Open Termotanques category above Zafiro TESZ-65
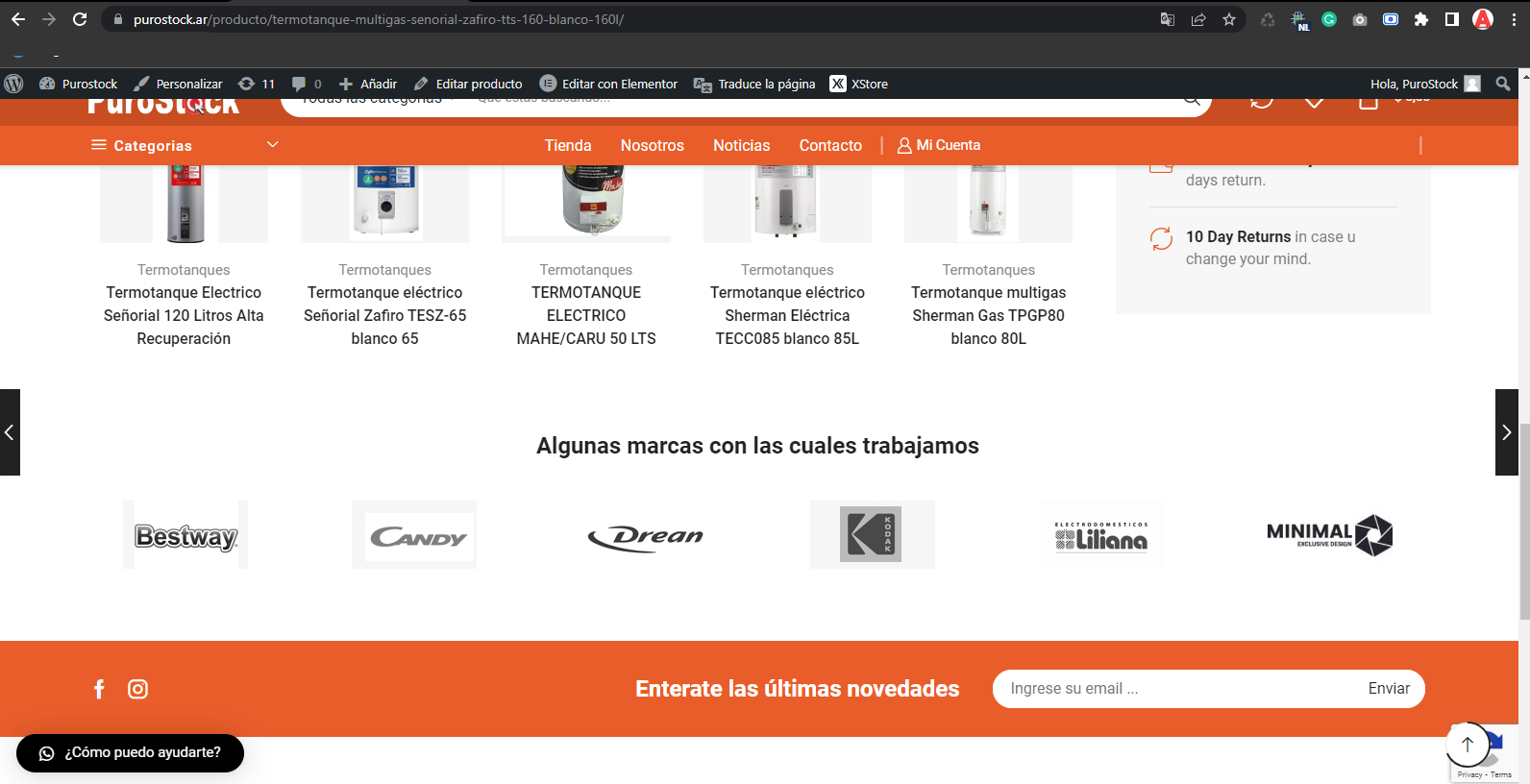1530x784 pixels. pos(384,270)
